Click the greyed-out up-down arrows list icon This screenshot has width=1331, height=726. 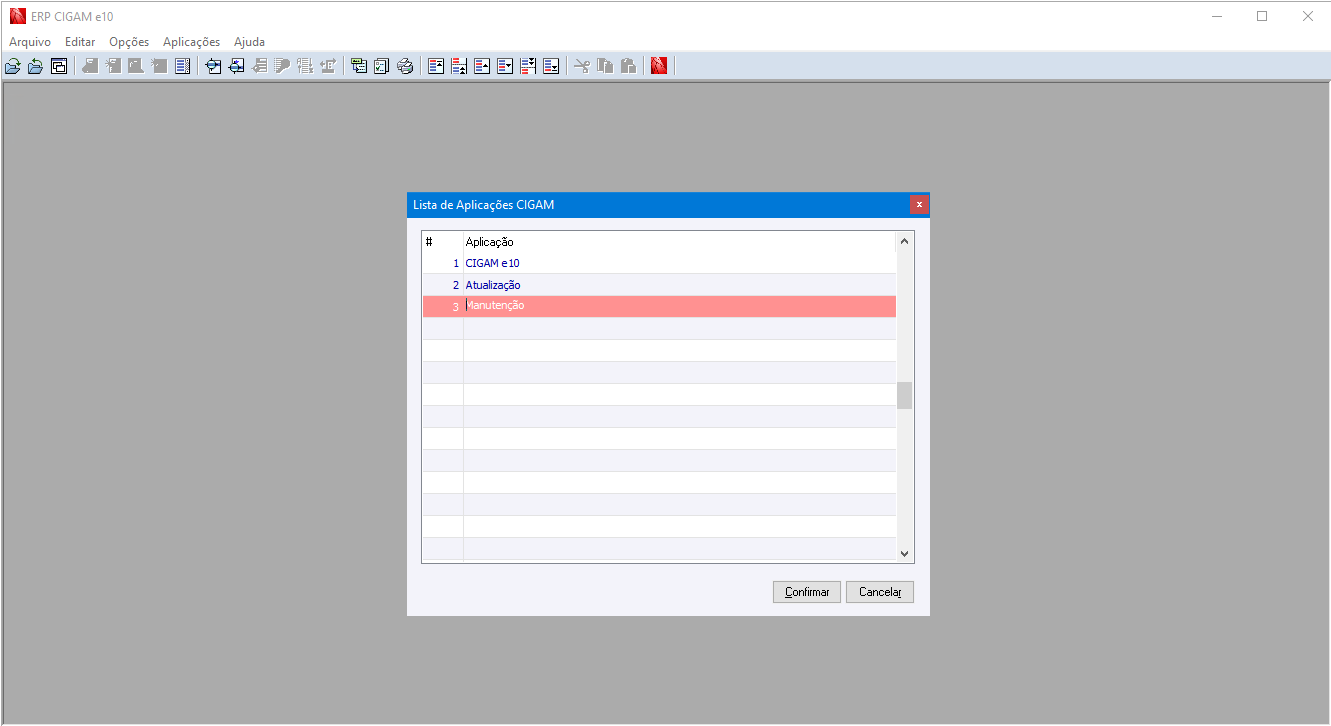click(306, 66)
